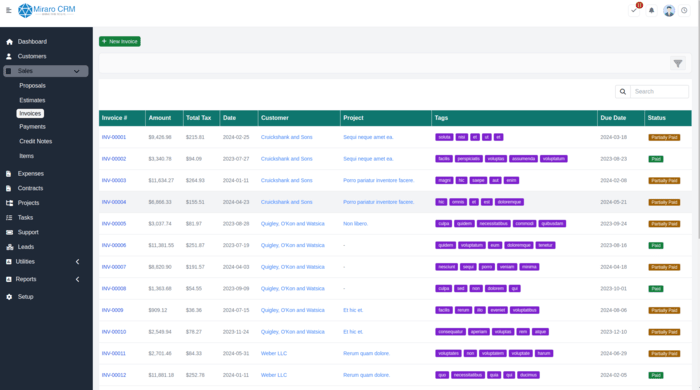
Task: Open the filter funnel icon
Action: 678,64
